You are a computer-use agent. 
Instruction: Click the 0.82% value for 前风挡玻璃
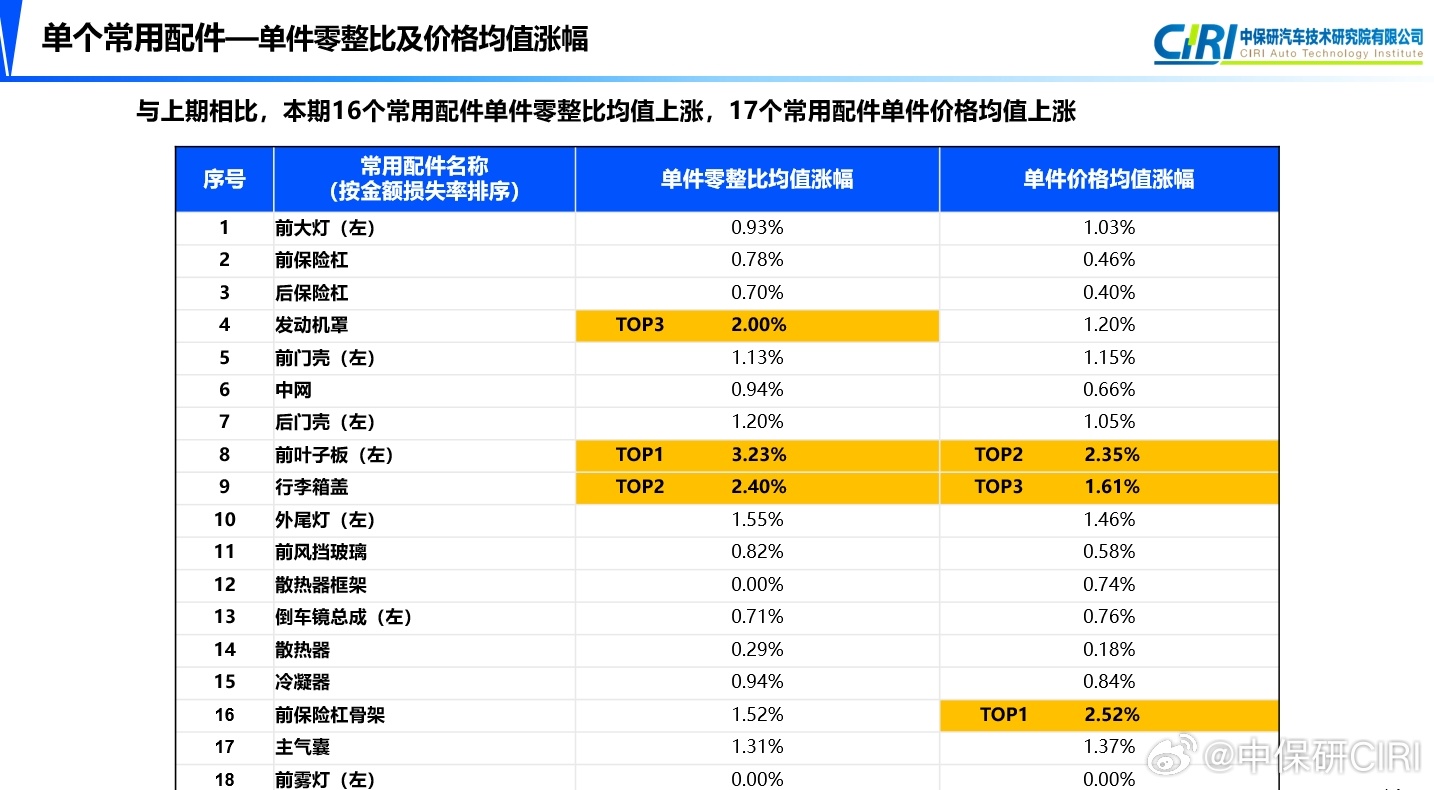click(757, 552)
